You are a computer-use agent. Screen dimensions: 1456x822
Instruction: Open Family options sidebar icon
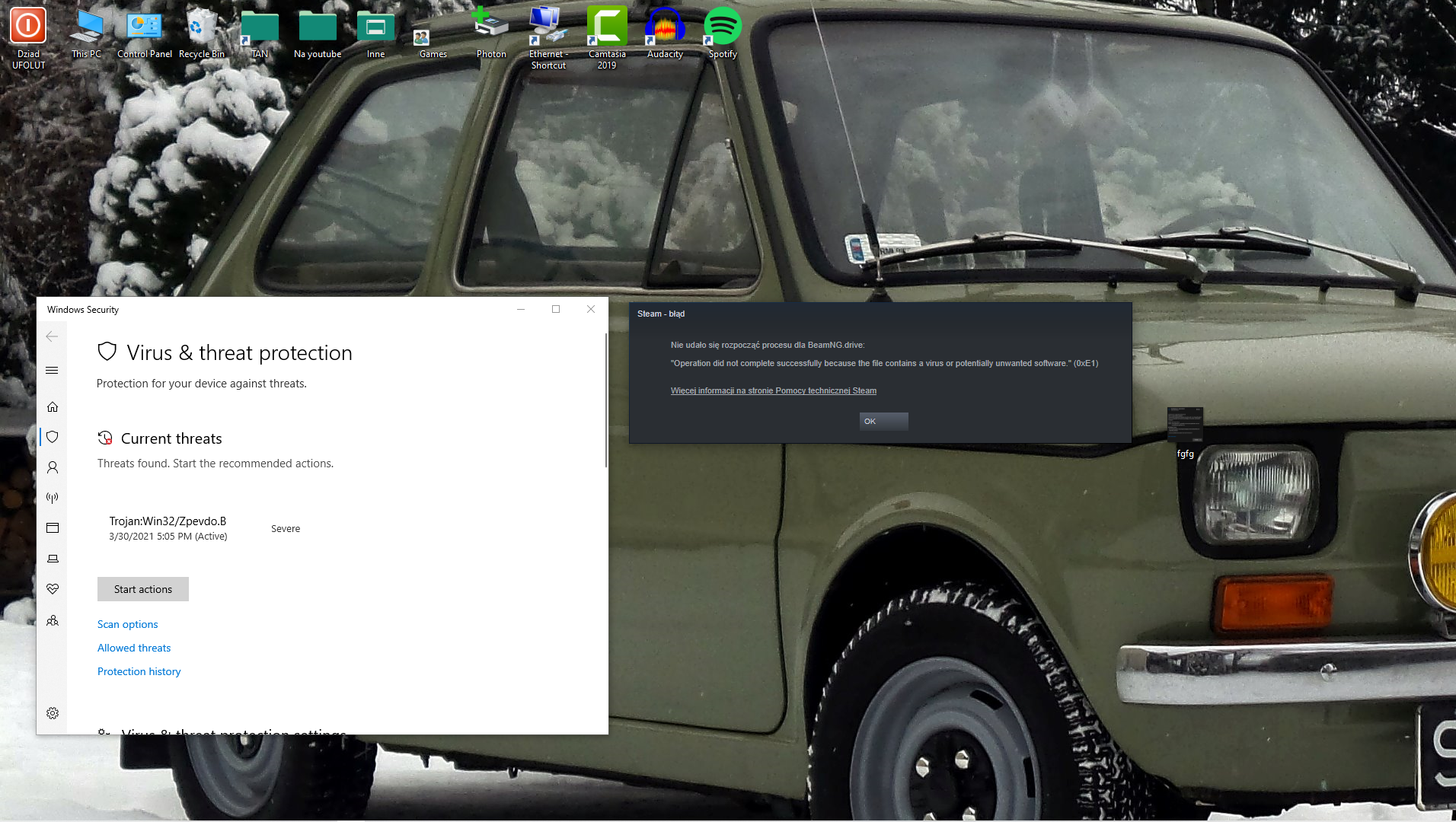point(53,620)
